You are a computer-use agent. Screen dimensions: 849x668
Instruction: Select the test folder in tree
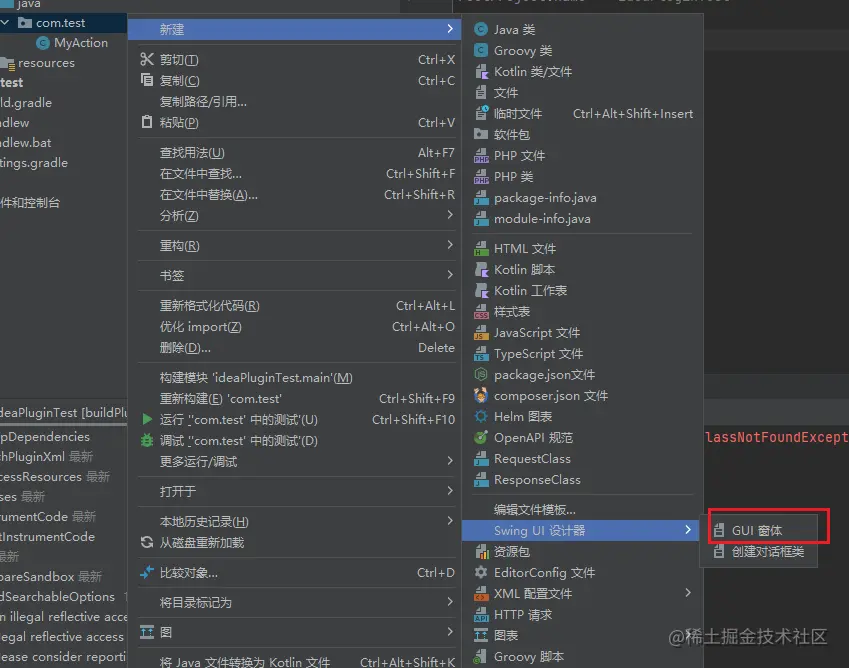click(x=11, y=83)
